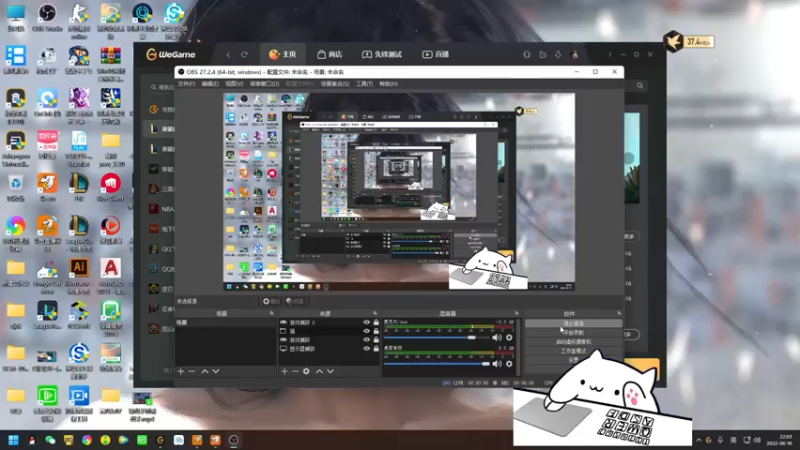Open OBS 视图(V) menu
This screenshot has height=450, width=800.
[234, 84]
